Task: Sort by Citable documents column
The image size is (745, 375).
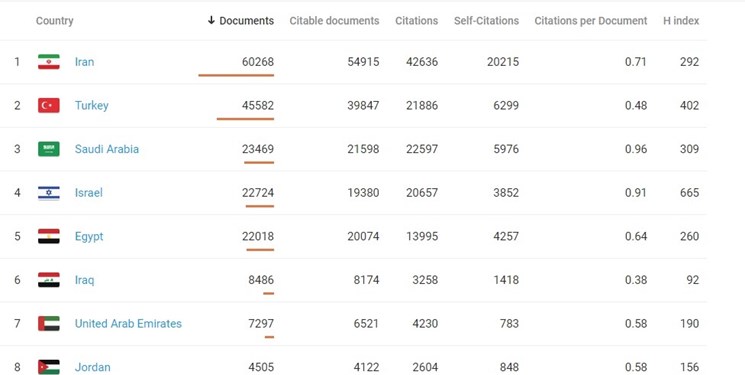Action: click(x=334, y=21)
